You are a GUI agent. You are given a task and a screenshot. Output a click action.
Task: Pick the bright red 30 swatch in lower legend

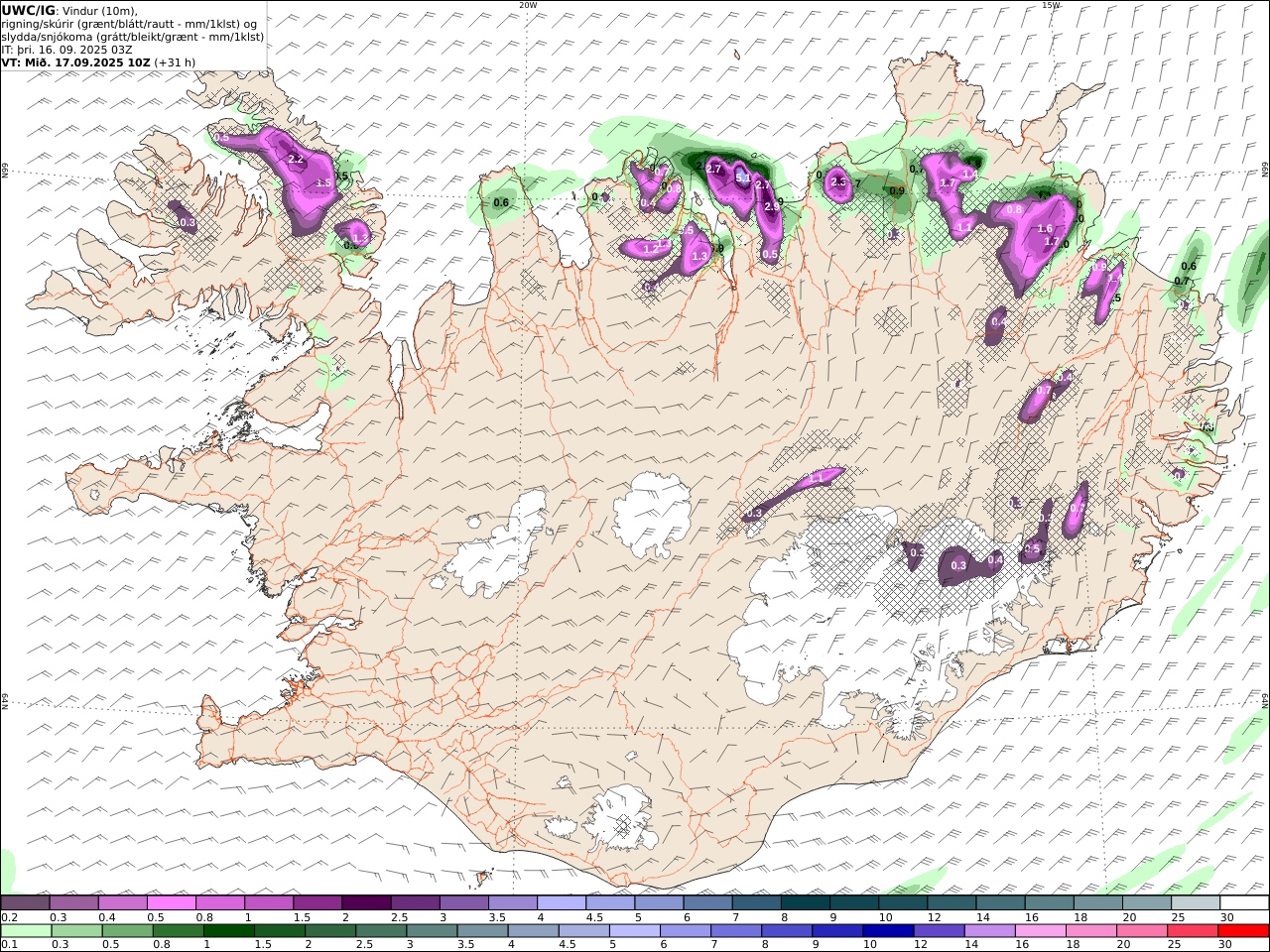pyautogui.click(x=1244, y=931)
